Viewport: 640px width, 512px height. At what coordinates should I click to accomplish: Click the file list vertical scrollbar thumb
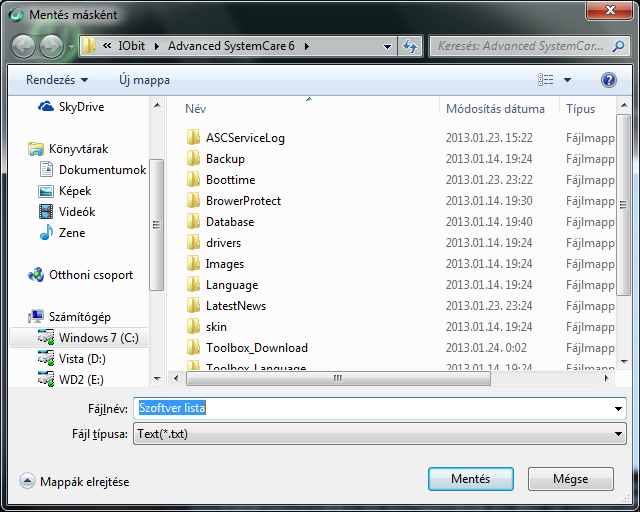tap(623, 204)
